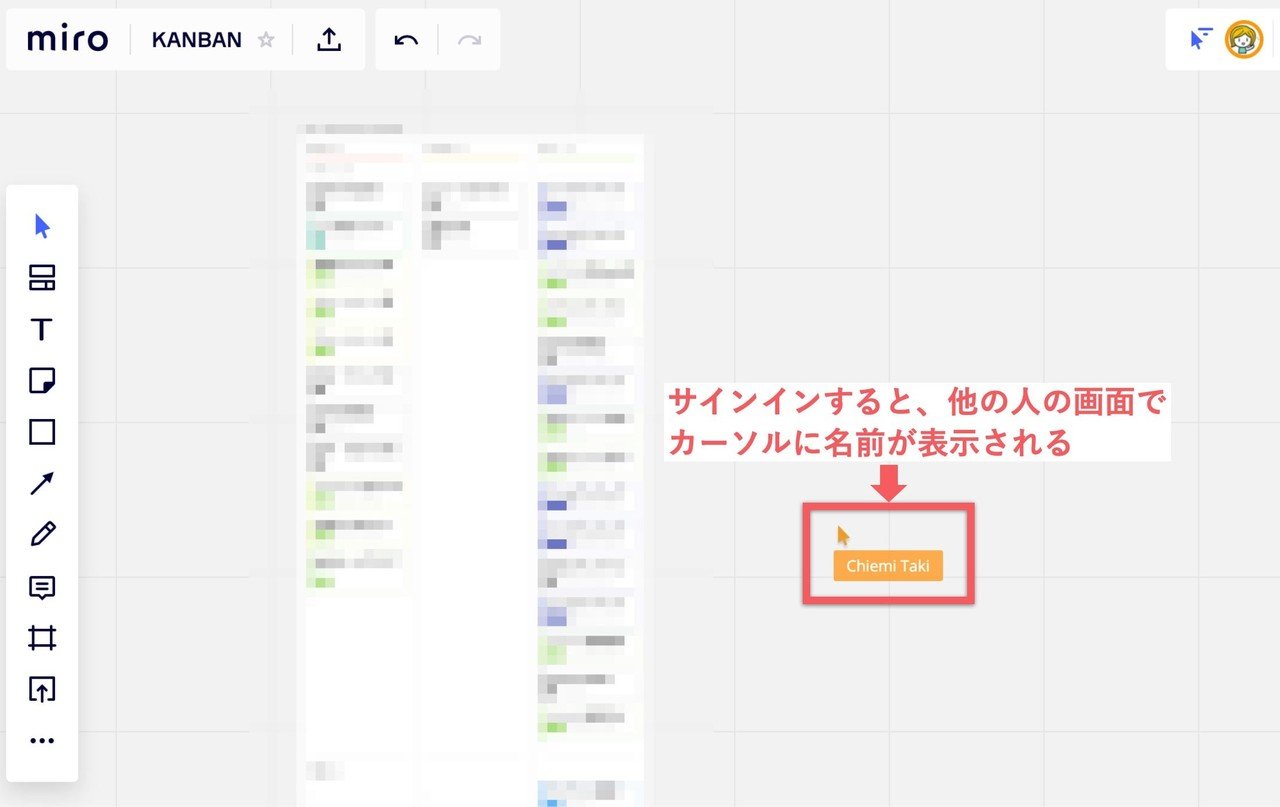Select the sticky note tool

pyautogui.click(x=41, y=381)
